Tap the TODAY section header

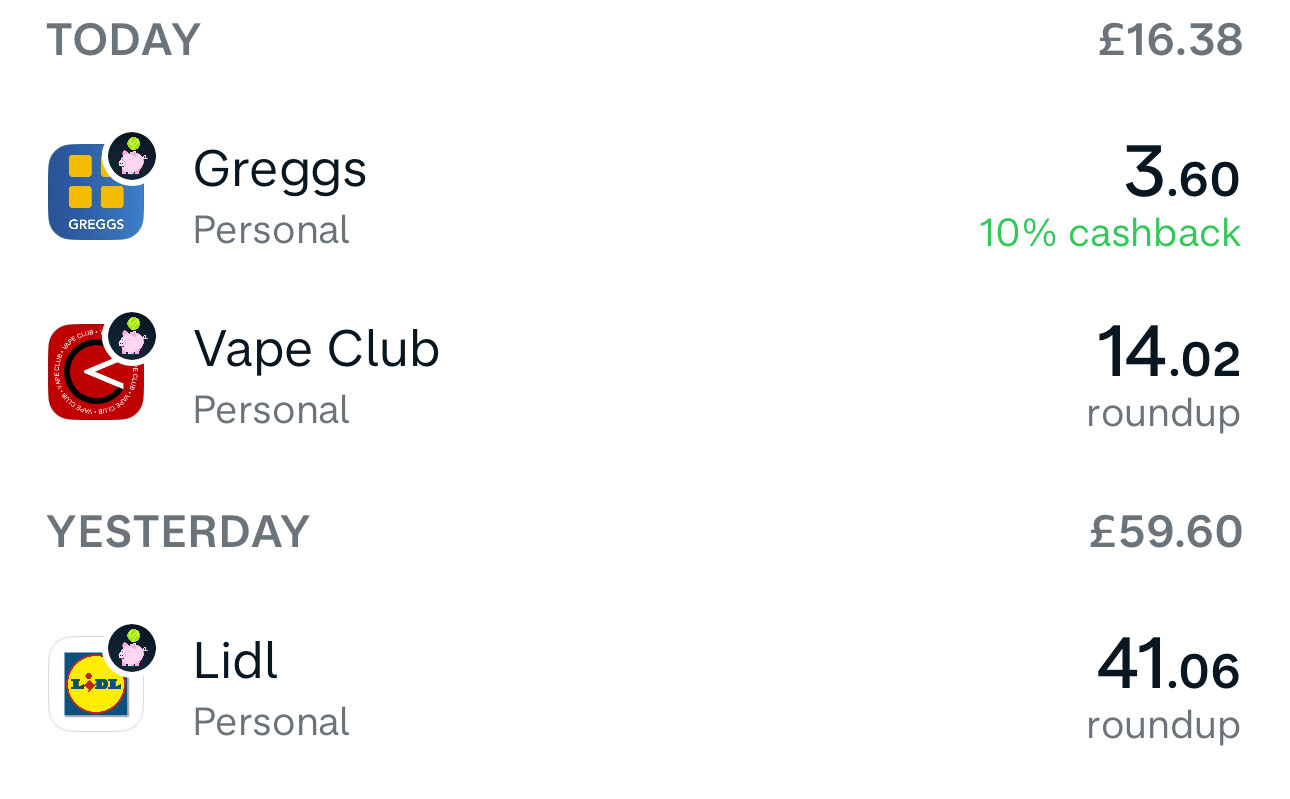click(124, 40)
